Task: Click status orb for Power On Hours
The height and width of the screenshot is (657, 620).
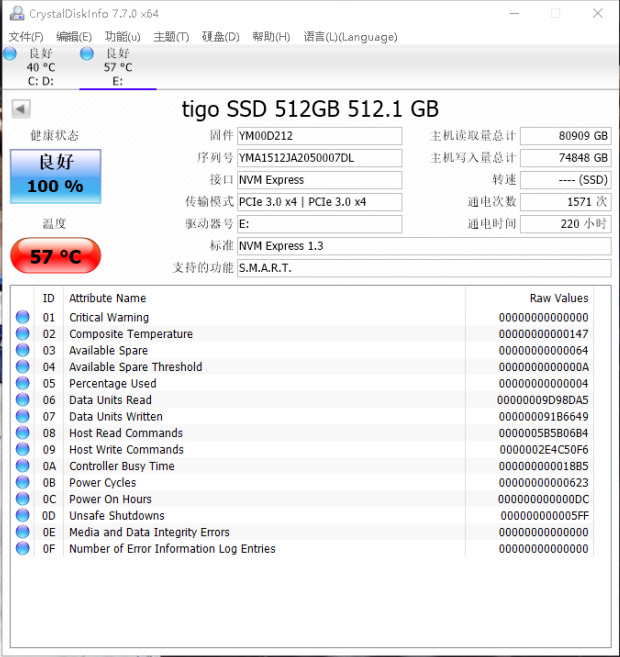Action: click(x=23, y=499)
